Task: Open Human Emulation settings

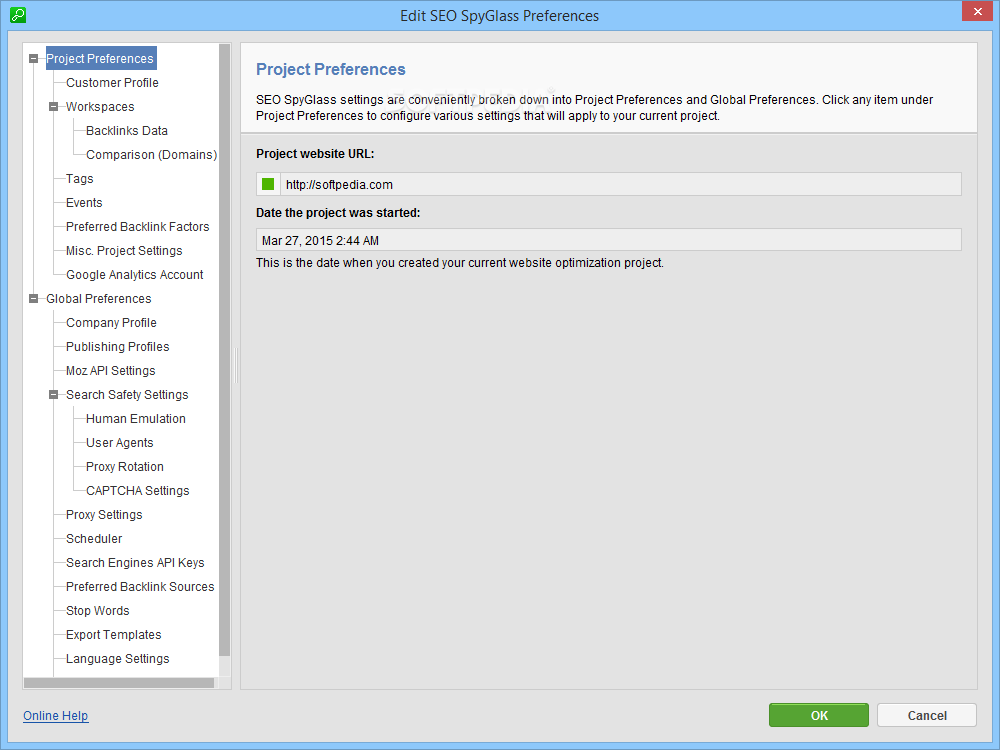Action: pyautogui.click(x=136, y=419)
